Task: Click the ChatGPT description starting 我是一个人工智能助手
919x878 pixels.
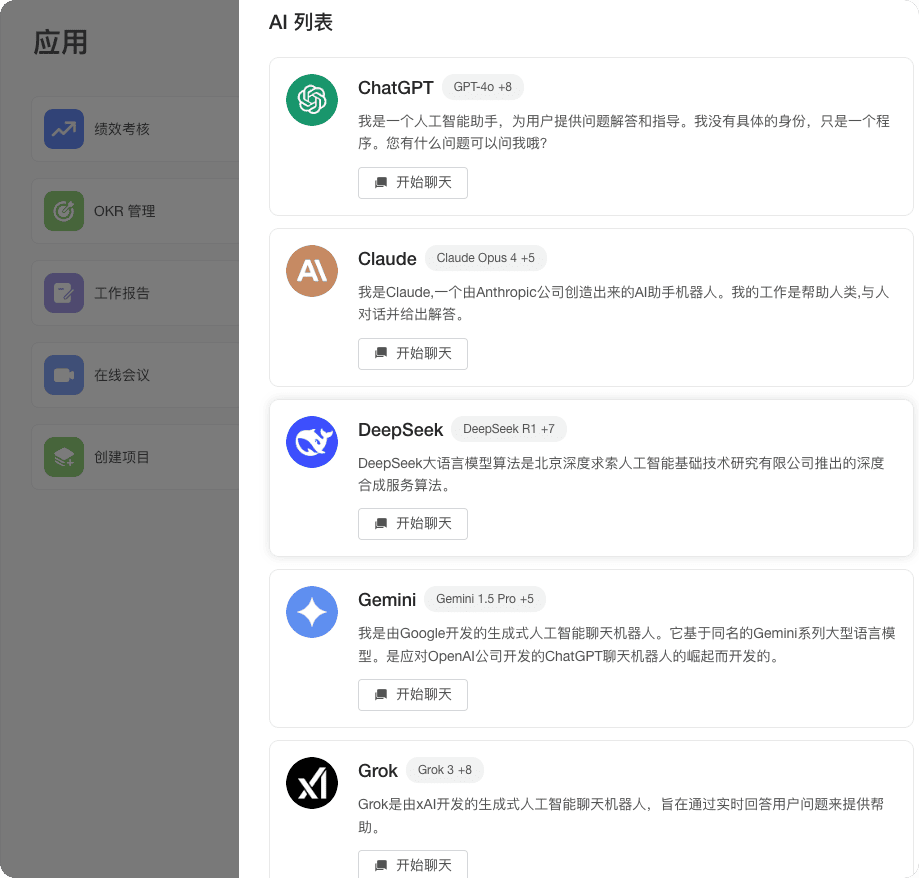Action: (x=624, y=132)
